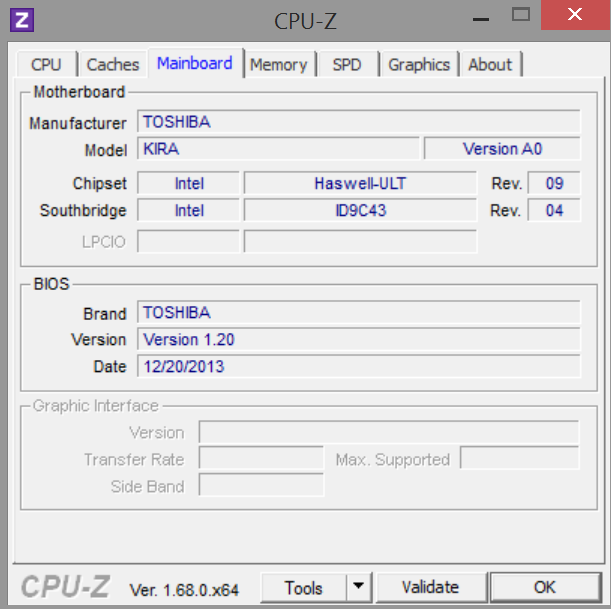Click the Validate button
This screenshot has width=611, height=609.
click(x=431, y=587)
